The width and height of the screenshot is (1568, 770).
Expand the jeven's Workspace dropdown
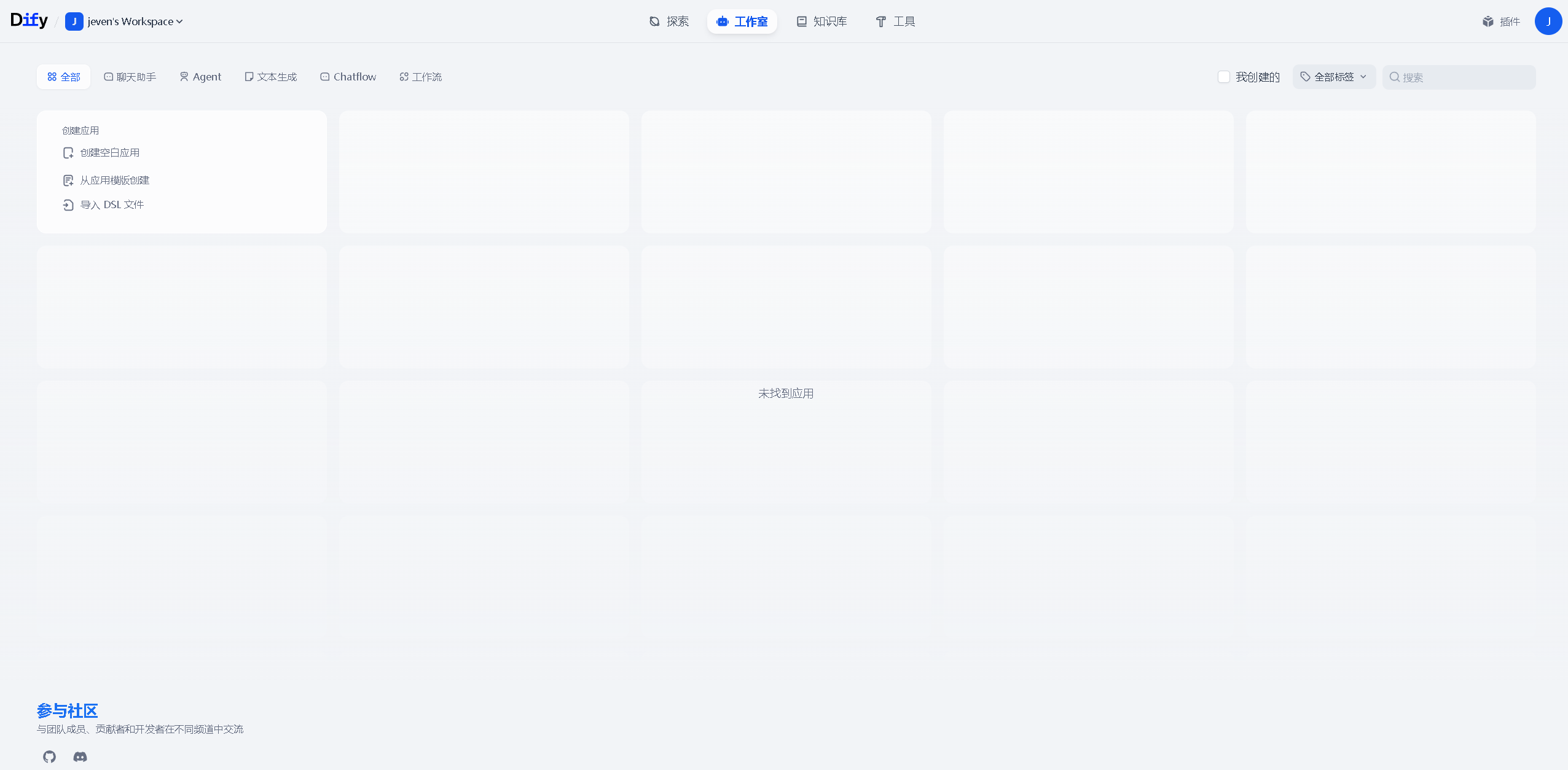point(130,21)
